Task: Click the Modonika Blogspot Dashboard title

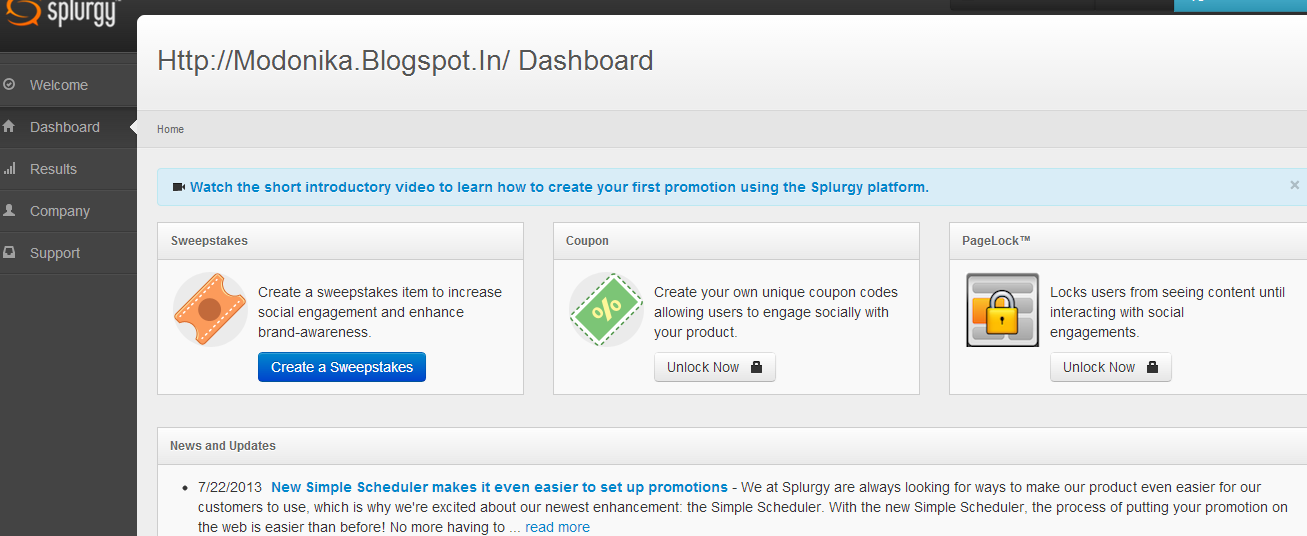Action: (x=405, y=60)
